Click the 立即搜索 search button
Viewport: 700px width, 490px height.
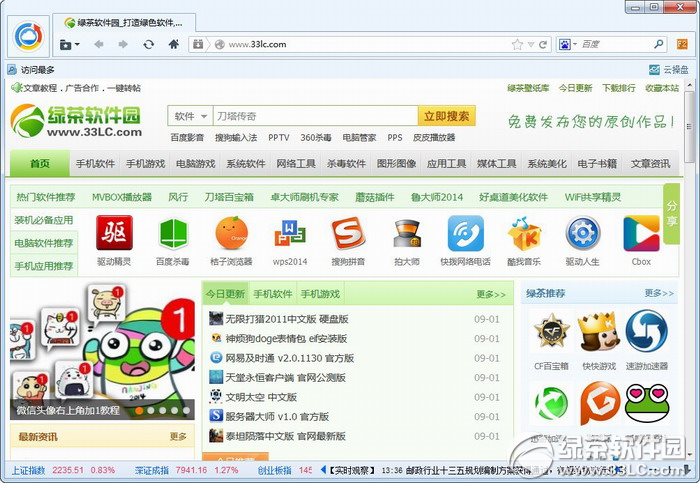(x=446, y=116)
